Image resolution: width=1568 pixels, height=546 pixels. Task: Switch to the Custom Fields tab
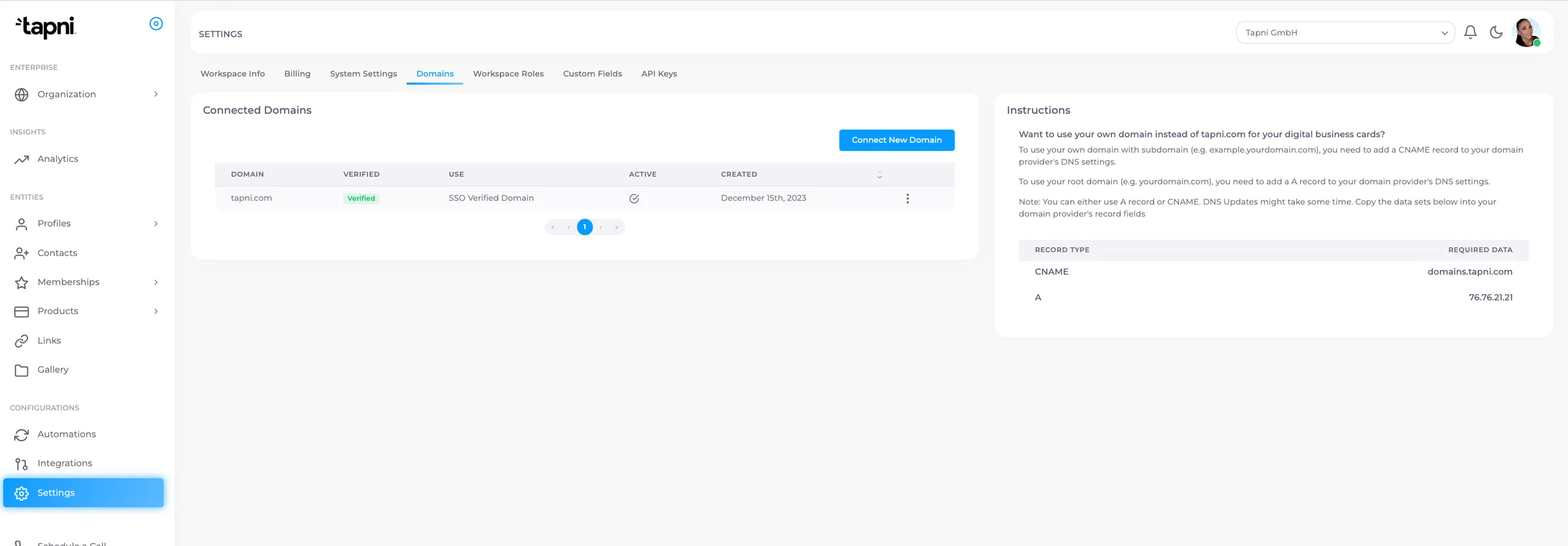[x=593, y=74]
